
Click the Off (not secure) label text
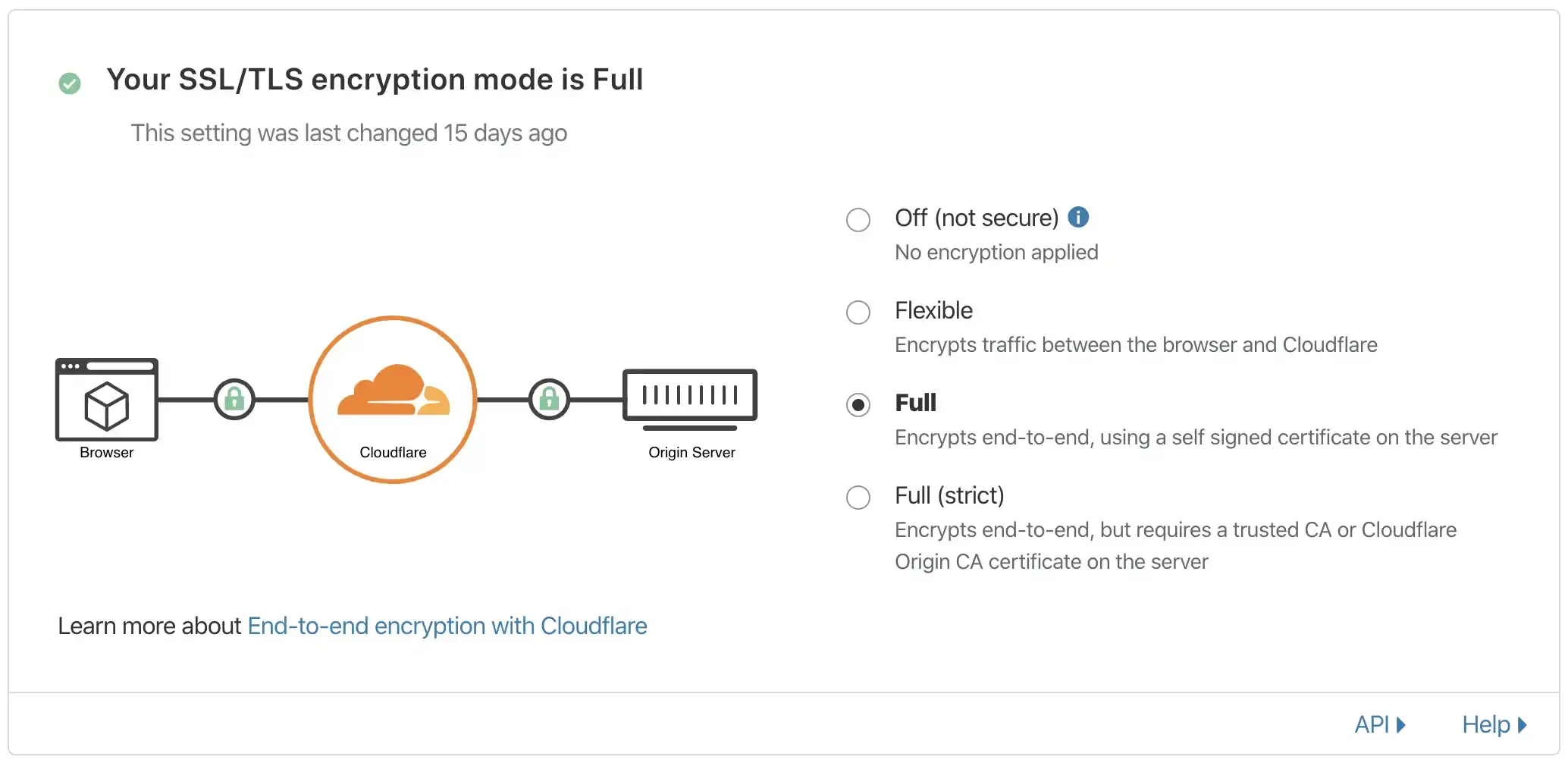[977, 218]
